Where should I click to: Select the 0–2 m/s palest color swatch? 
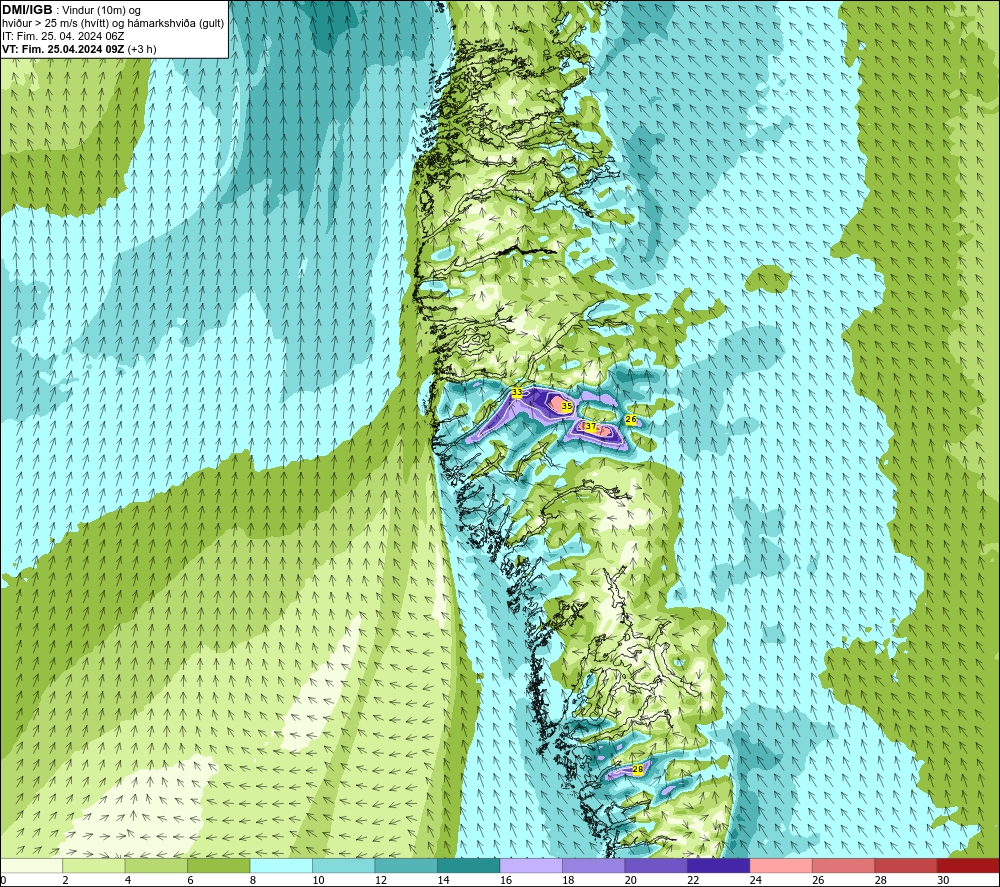click(31, 865)
